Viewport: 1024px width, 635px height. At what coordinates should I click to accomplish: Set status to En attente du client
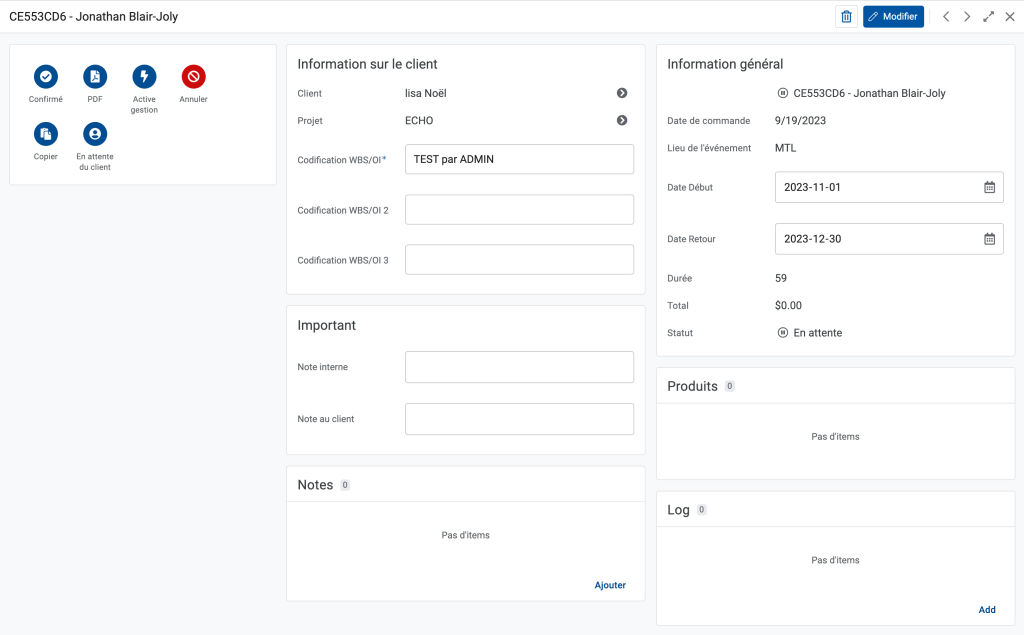[x=95, y=133]
